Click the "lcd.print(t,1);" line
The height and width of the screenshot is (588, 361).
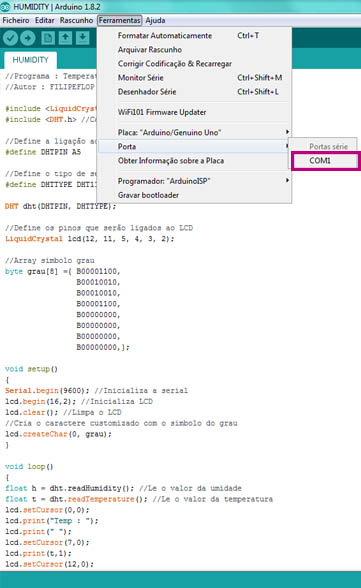(x=38, y=554)
